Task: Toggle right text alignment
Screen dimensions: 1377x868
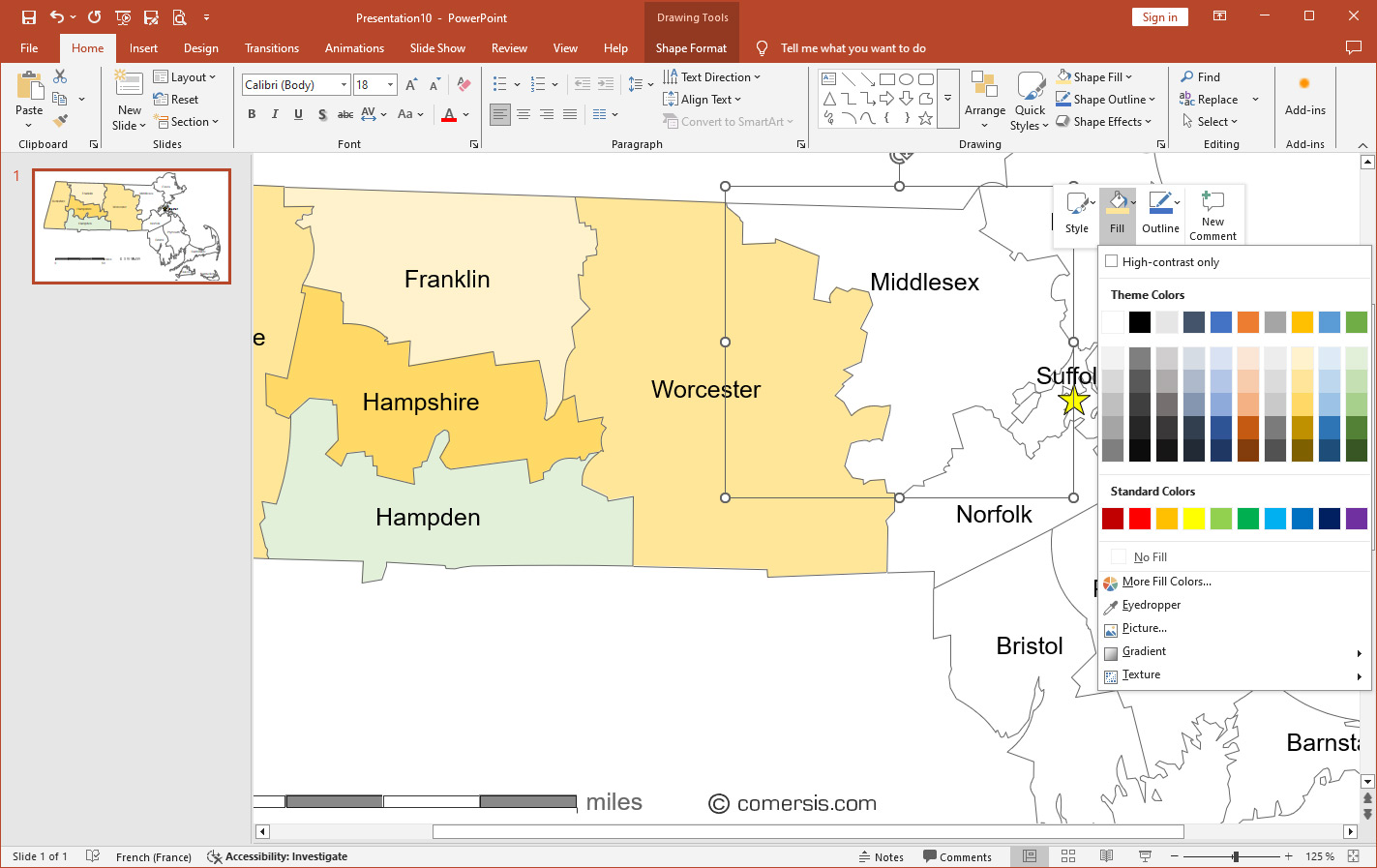Action: [547, 114]
